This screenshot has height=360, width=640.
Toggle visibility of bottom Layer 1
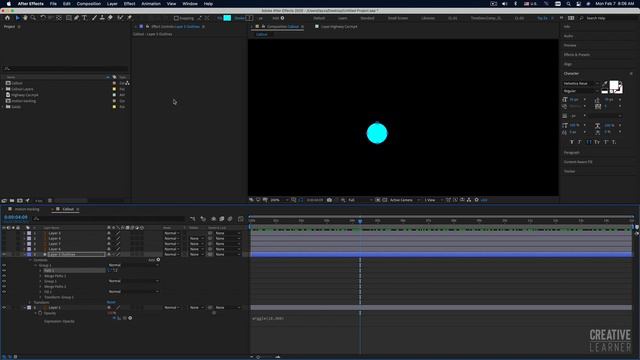(x=4, y=308)
